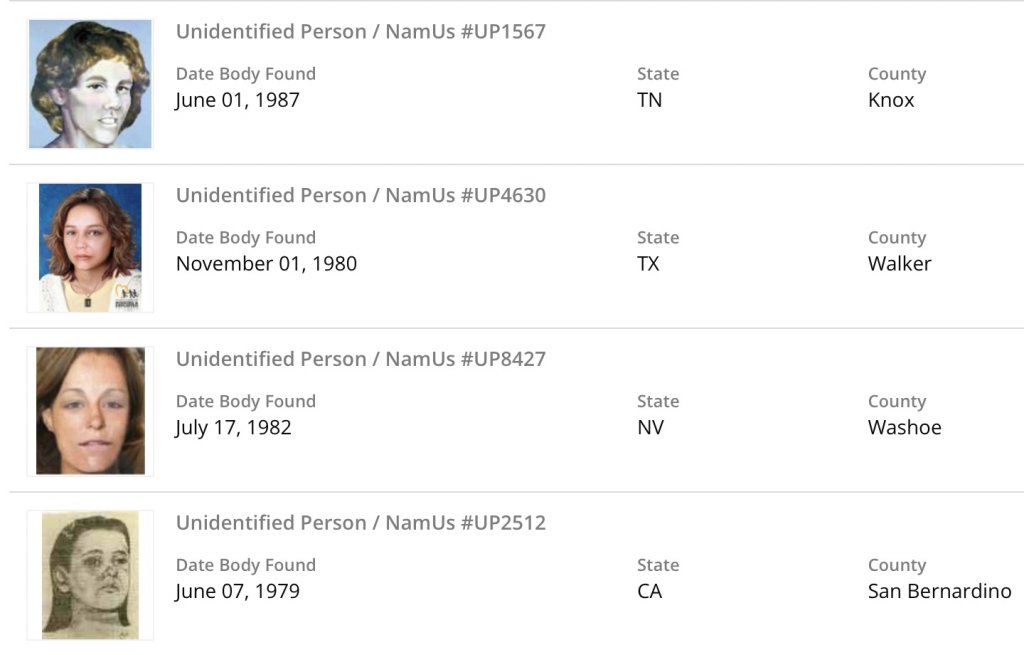This screenshot has height=655, width=1024.
Task: Click the Washoe county value
Action: (905, 428)
